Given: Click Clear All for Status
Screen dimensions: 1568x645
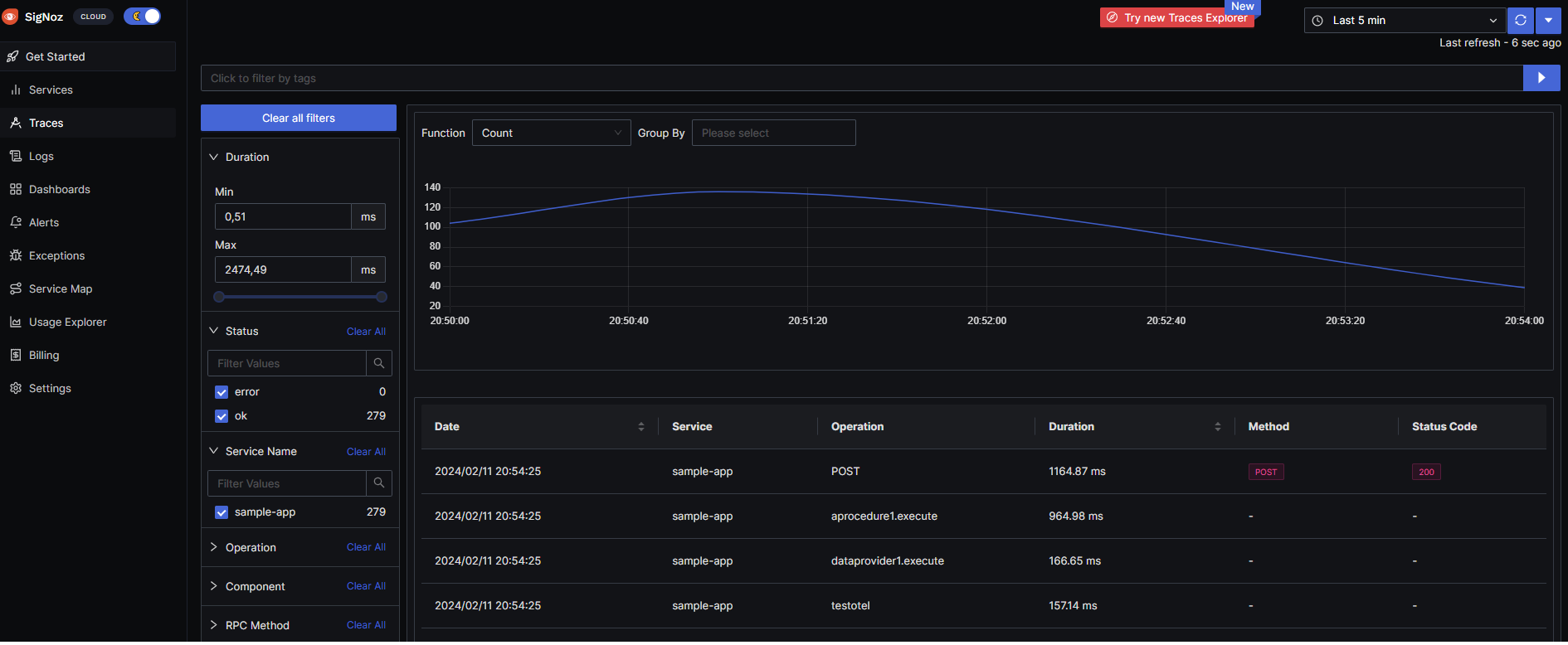Looking at the screenshot, I should coord(366,332).
